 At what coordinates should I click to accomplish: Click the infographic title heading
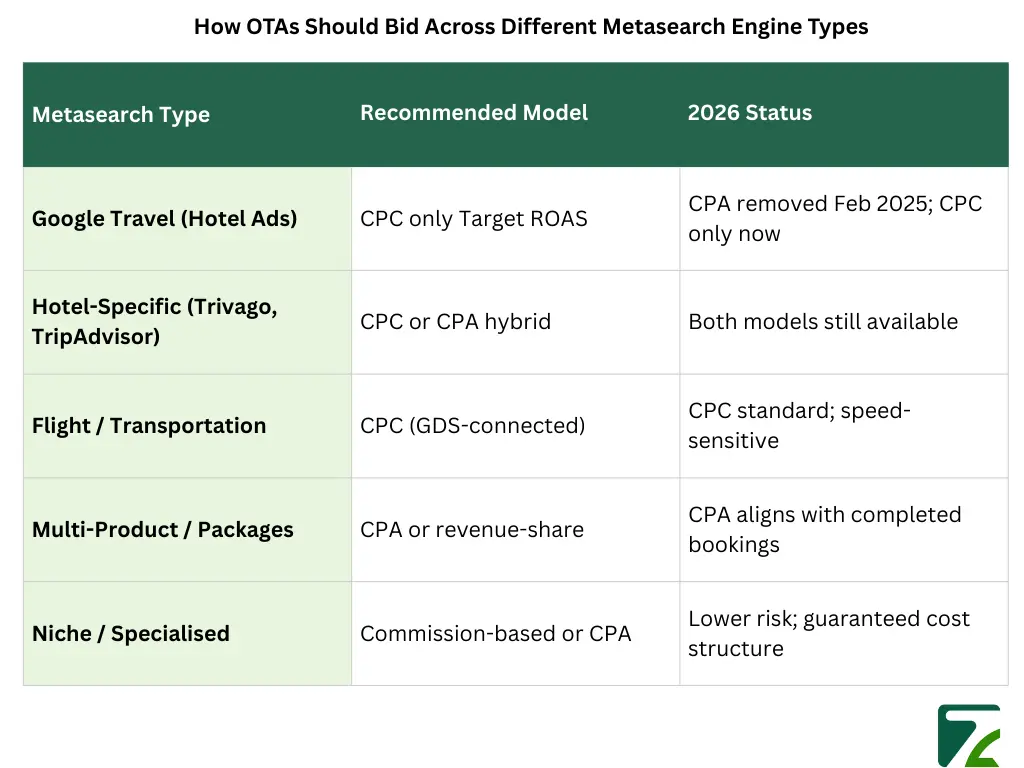coord(531,27)
